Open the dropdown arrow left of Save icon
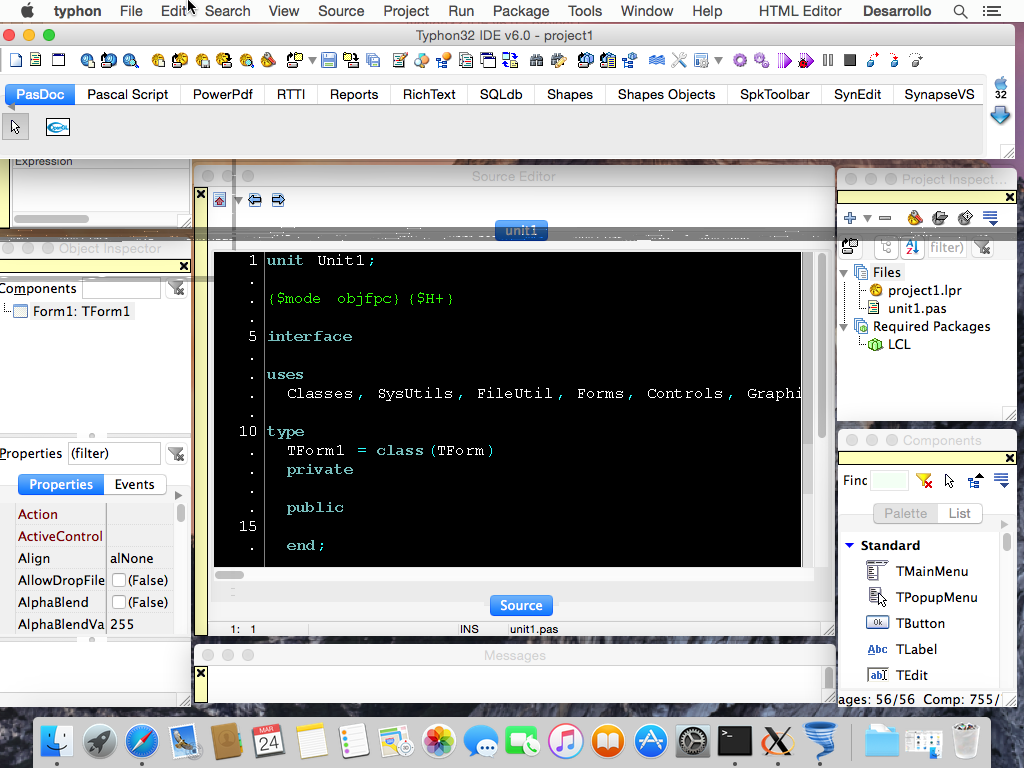Image resolution: width=1024 pixels, height=768 pixels. tap(312, 61)
